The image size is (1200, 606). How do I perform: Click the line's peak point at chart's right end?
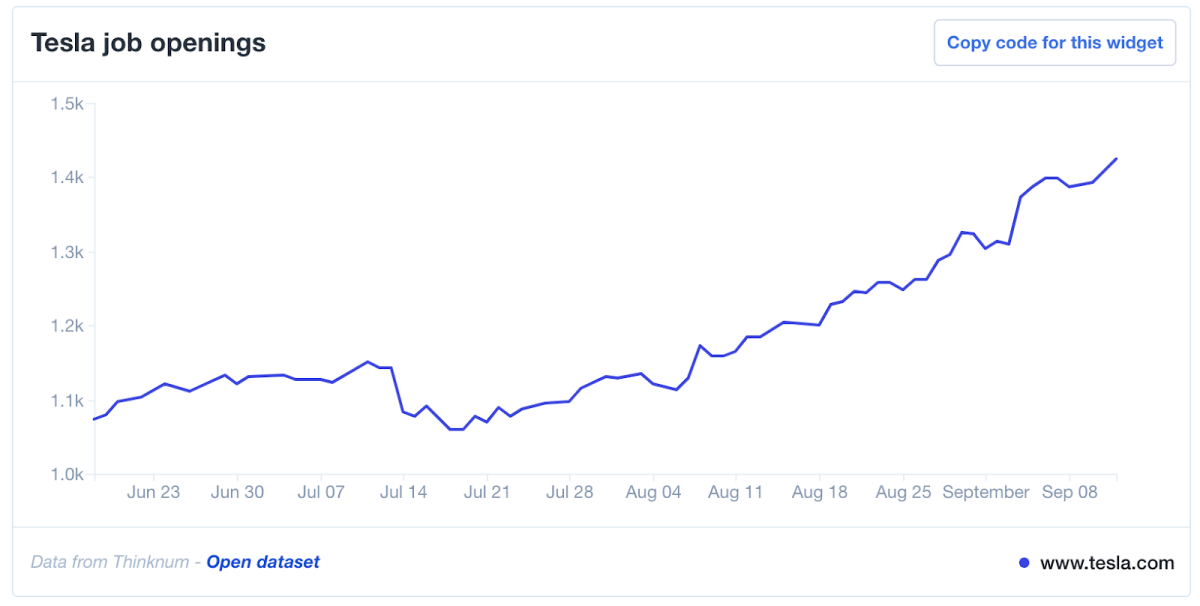point(1116,159)
